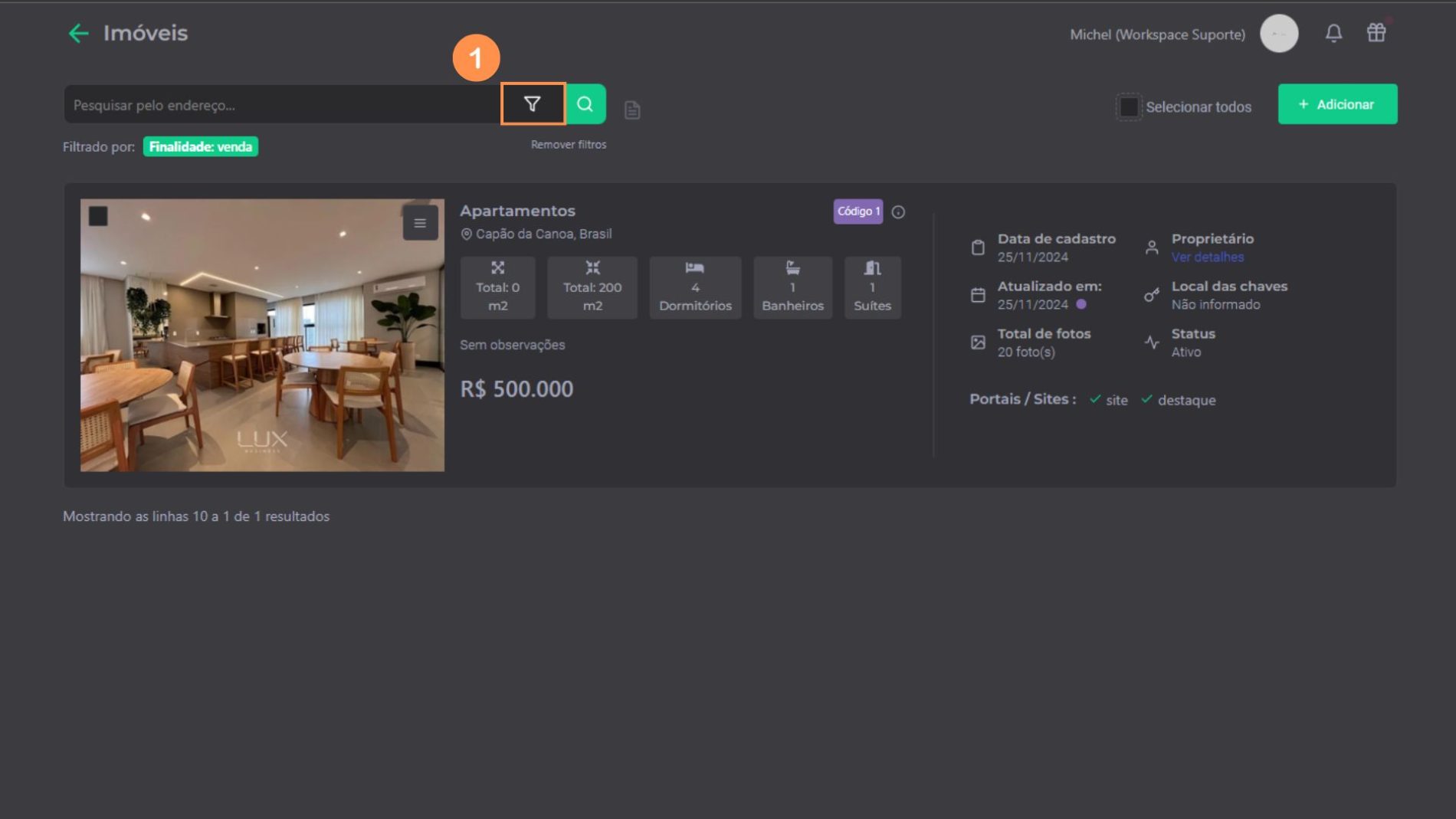Click the Portais / Sites label
This screenshot has height=819, width=1456.
pos(1022,399)
